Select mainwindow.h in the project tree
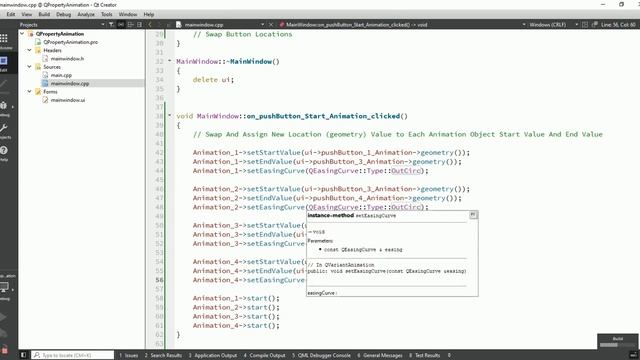This screenshot has width=640, height=360. point(67,58)
